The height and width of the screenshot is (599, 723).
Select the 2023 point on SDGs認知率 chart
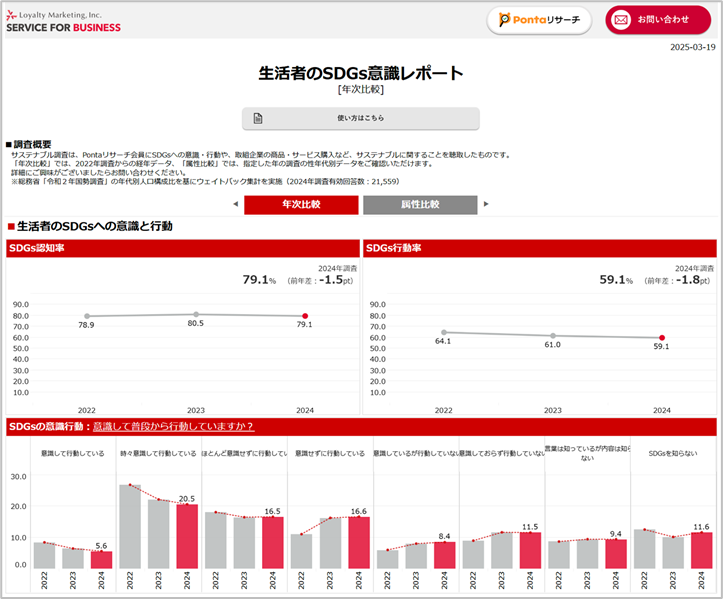[196, 314]
